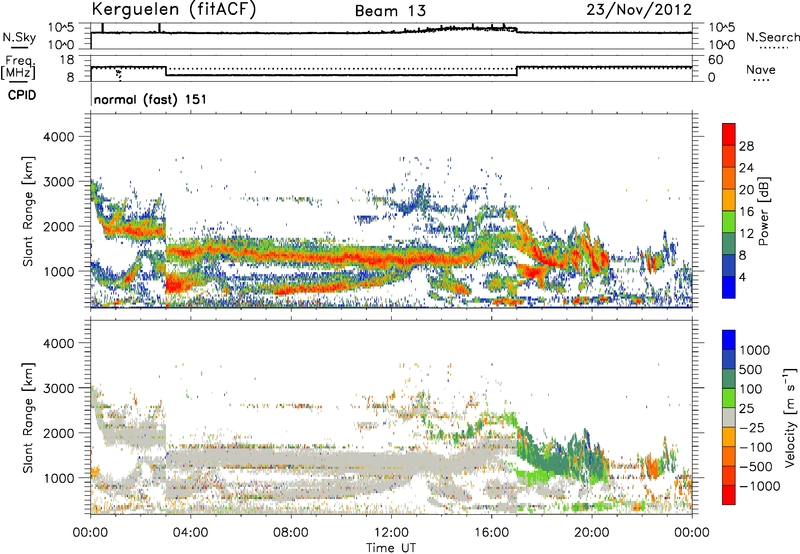
Task: Click the '12:00' time tick label
Action: (391, 533)
